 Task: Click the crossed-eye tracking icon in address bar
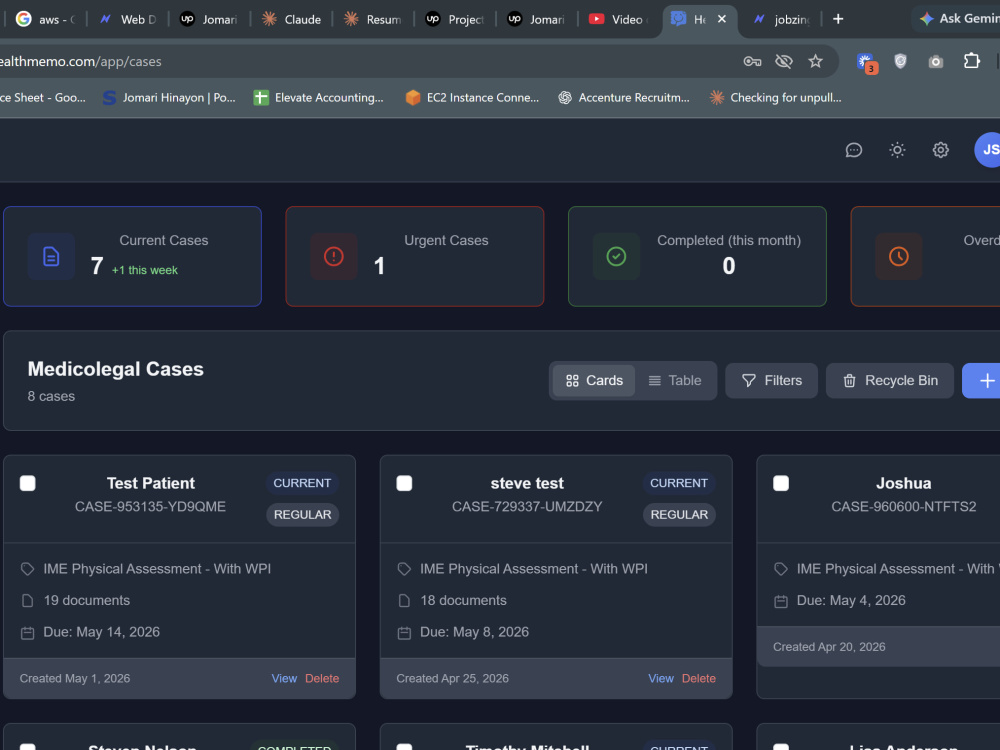click(783, 61)
